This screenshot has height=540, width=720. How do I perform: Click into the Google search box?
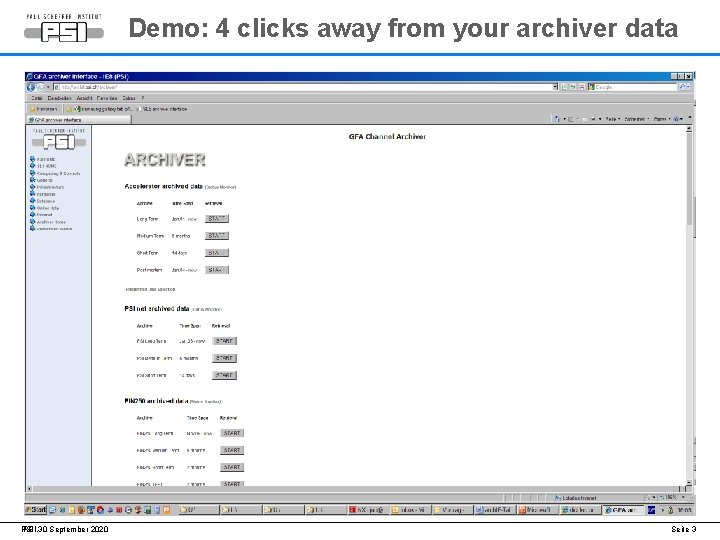click(636, 87)
